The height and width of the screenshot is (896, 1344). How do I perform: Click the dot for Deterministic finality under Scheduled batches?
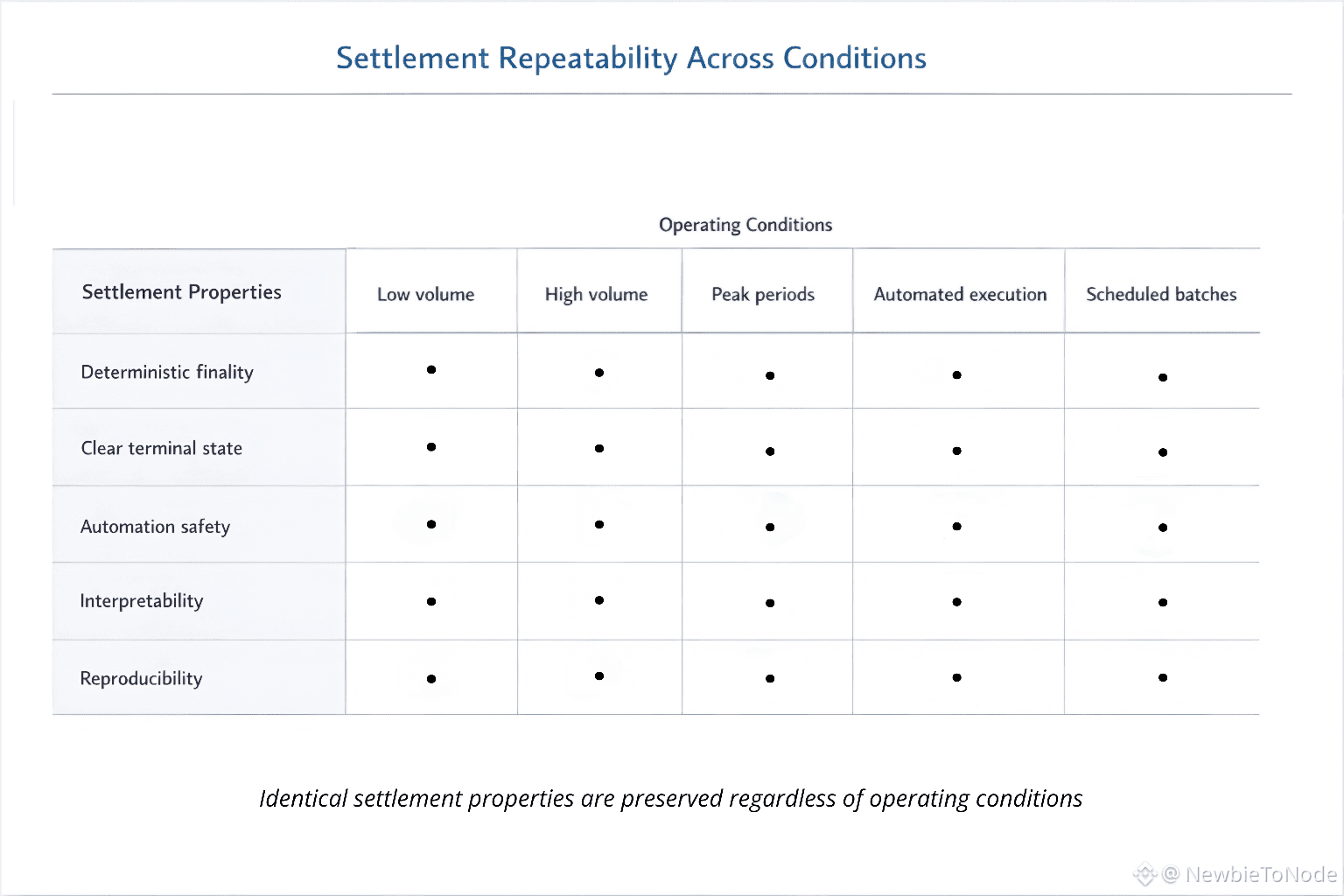pos(1163,378)
